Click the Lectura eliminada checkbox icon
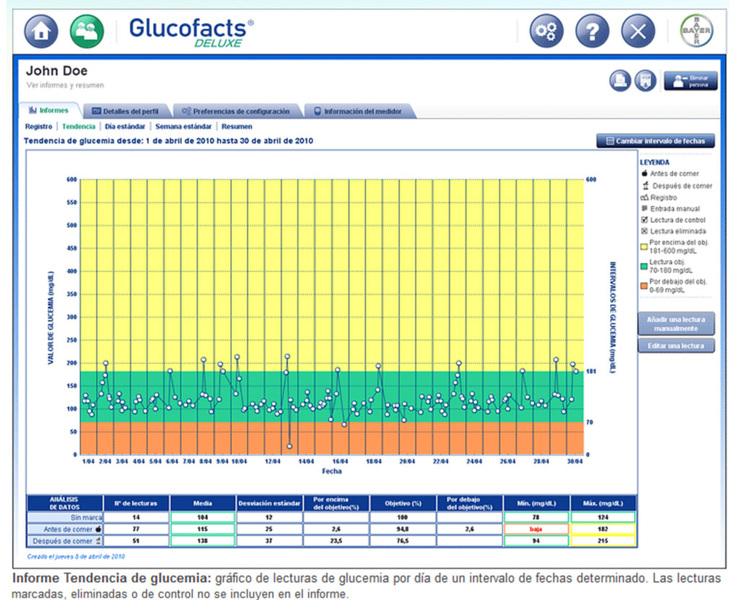This screenshot has height=600, width=740. tap(644, 231)
